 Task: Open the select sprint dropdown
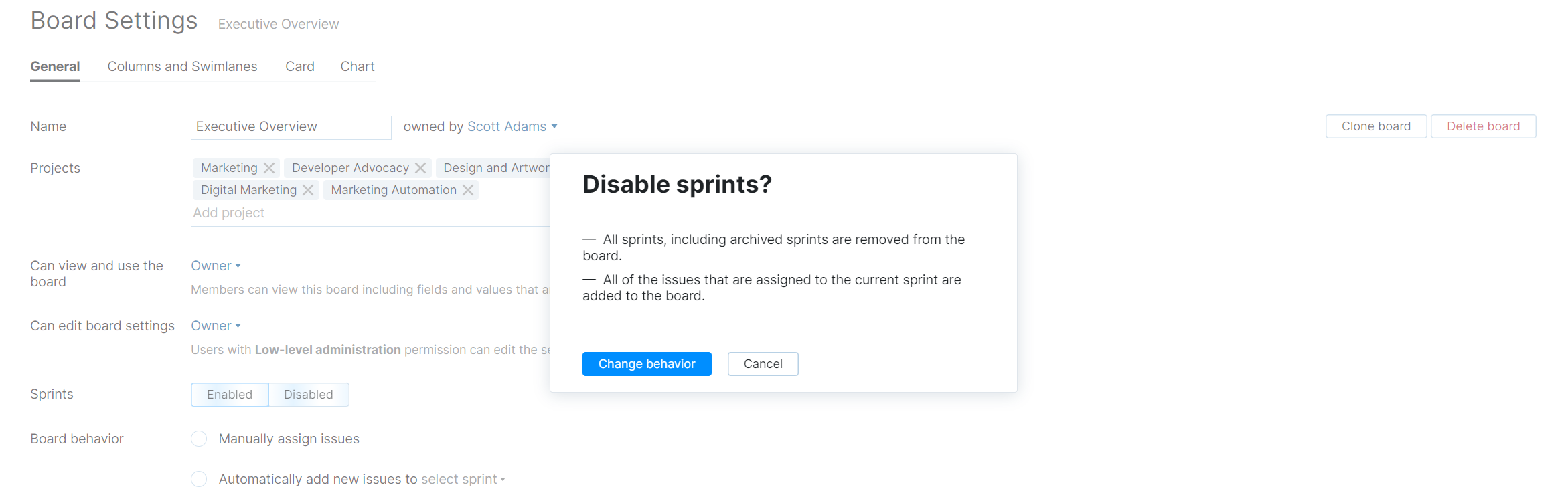click(x=463, y=479)
